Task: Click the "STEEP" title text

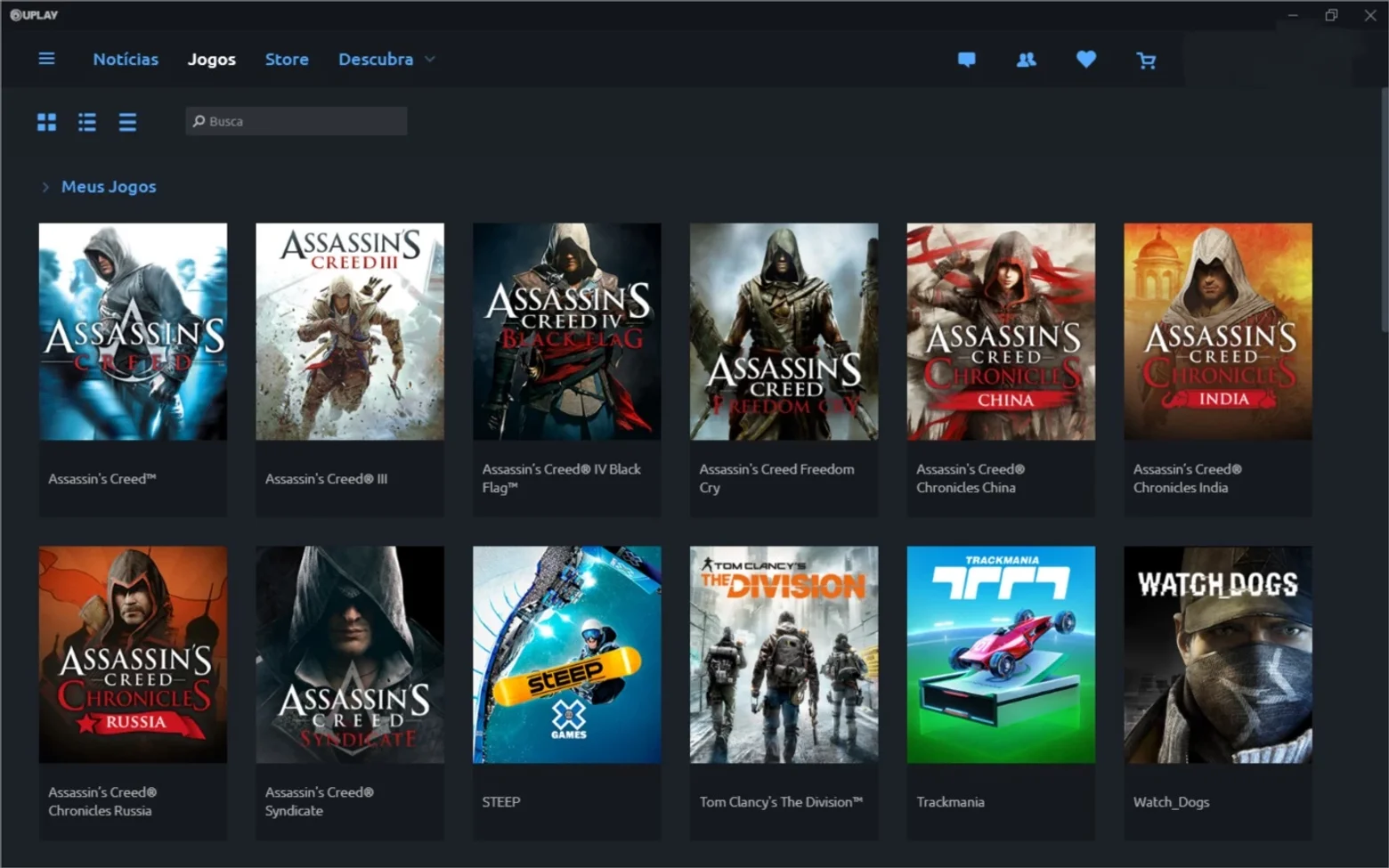Action: [x=501, y=802]
